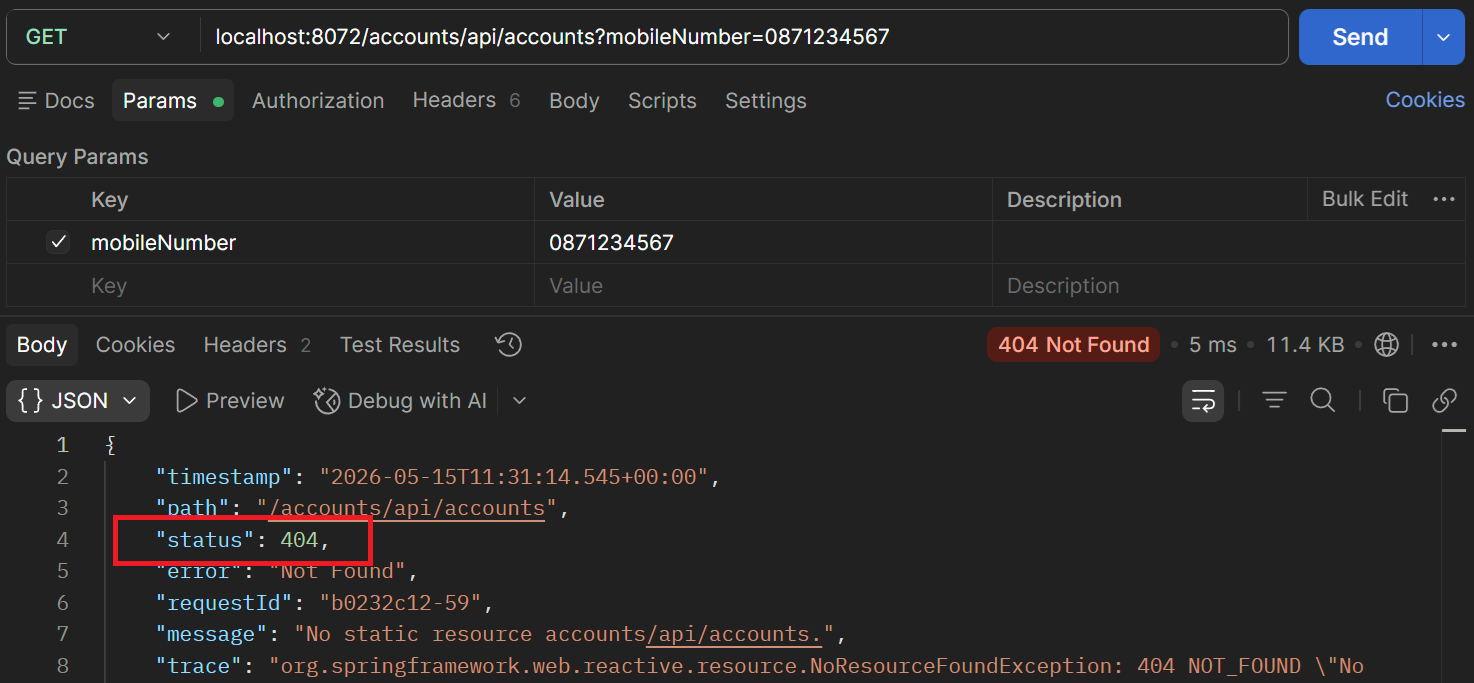Search within the response body
Viewport: 1474px width, 683px height.
(1322, 401)
